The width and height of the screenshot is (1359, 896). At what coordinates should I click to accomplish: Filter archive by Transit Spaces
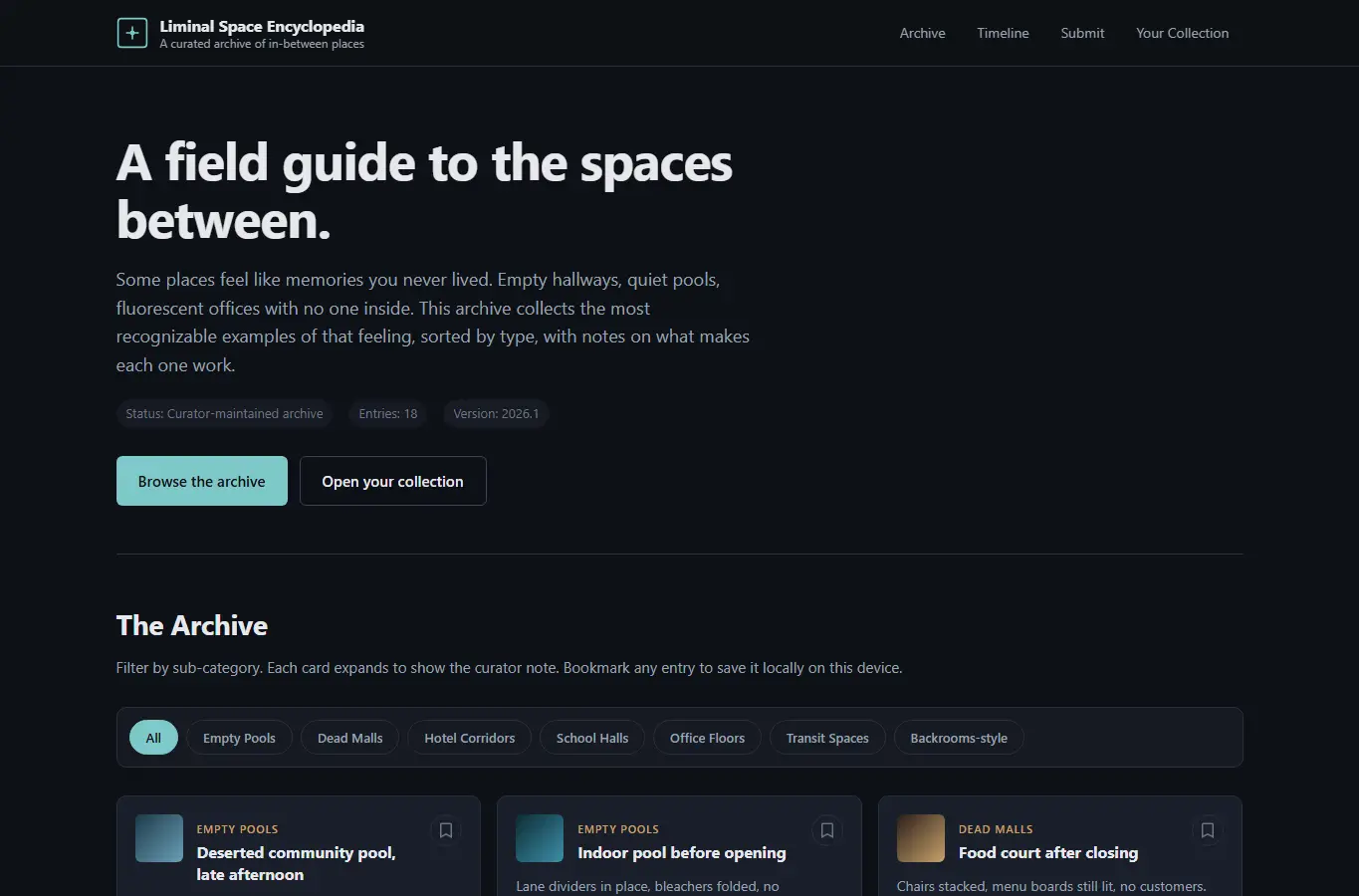tap(827, 738)
